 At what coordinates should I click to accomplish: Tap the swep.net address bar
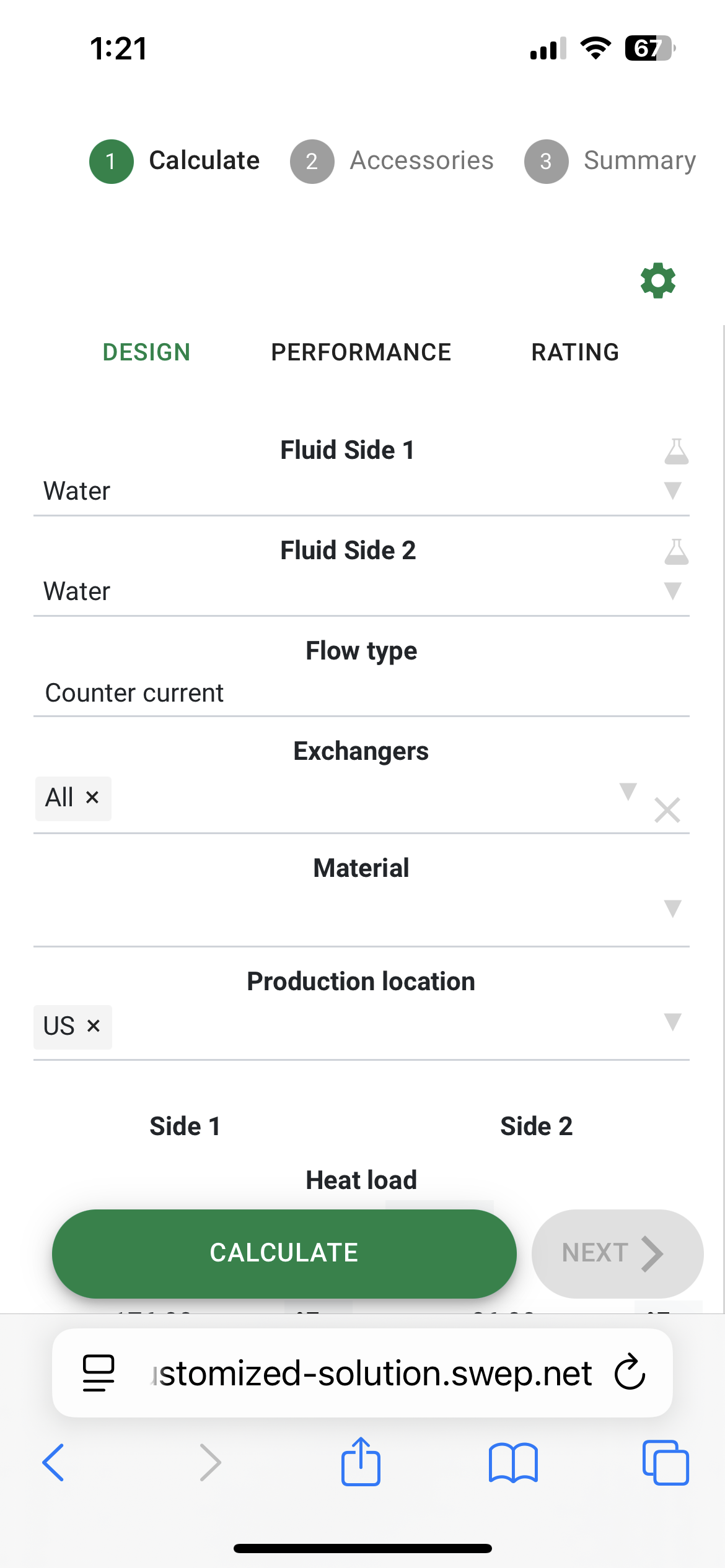[372, 1373]
